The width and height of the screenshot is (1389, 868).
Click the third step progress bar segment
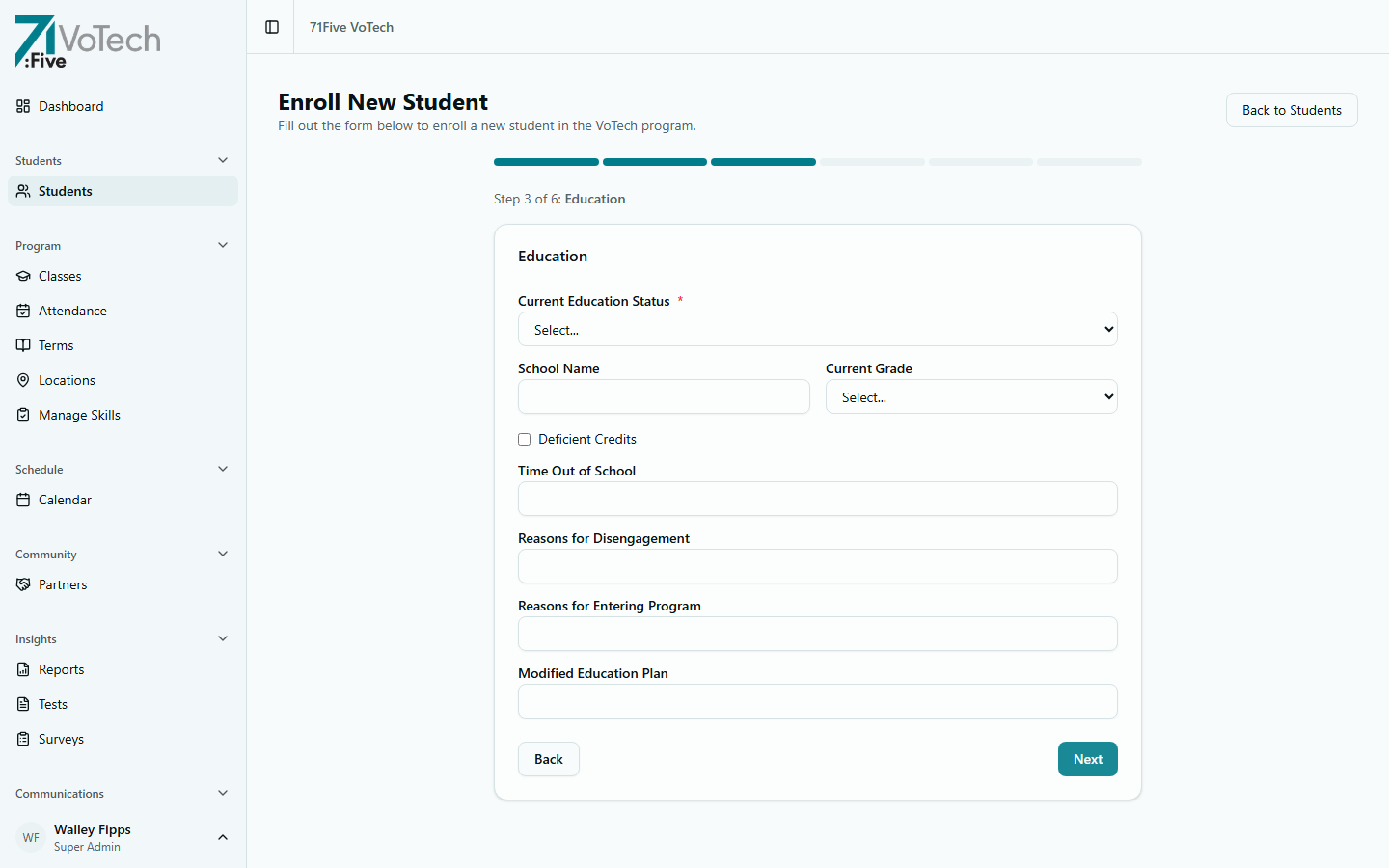pos(763,162)
